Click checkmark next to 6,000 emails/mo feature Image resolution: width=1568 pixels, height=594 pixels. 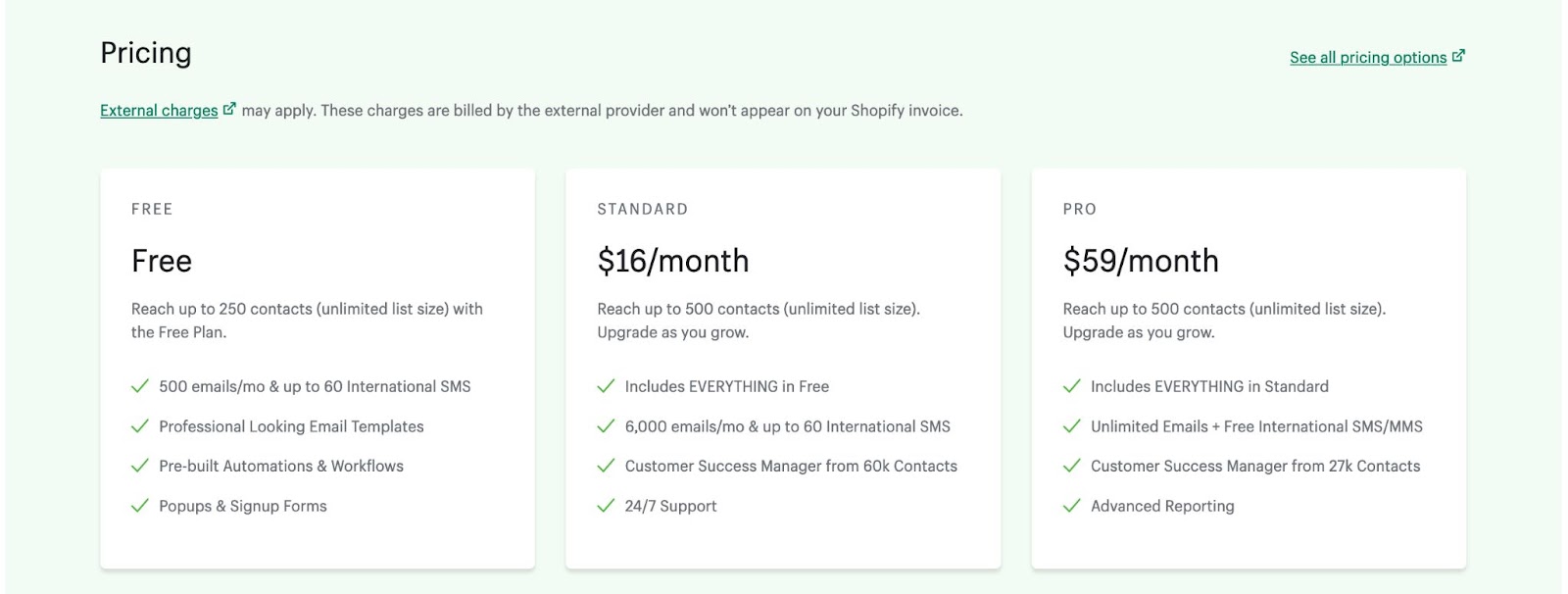coord(606,426)
